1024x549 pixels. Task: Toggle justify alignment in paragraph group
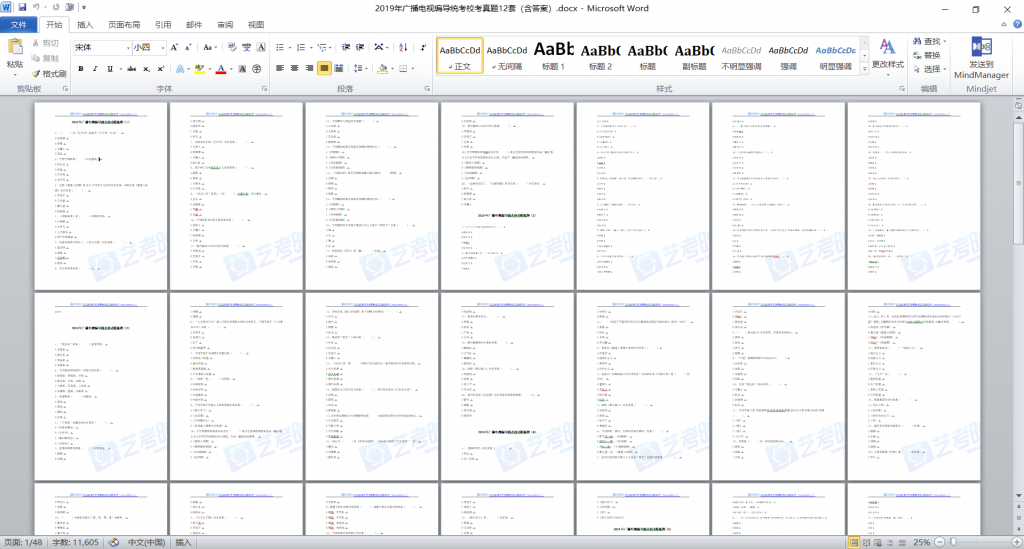point(325,69)
